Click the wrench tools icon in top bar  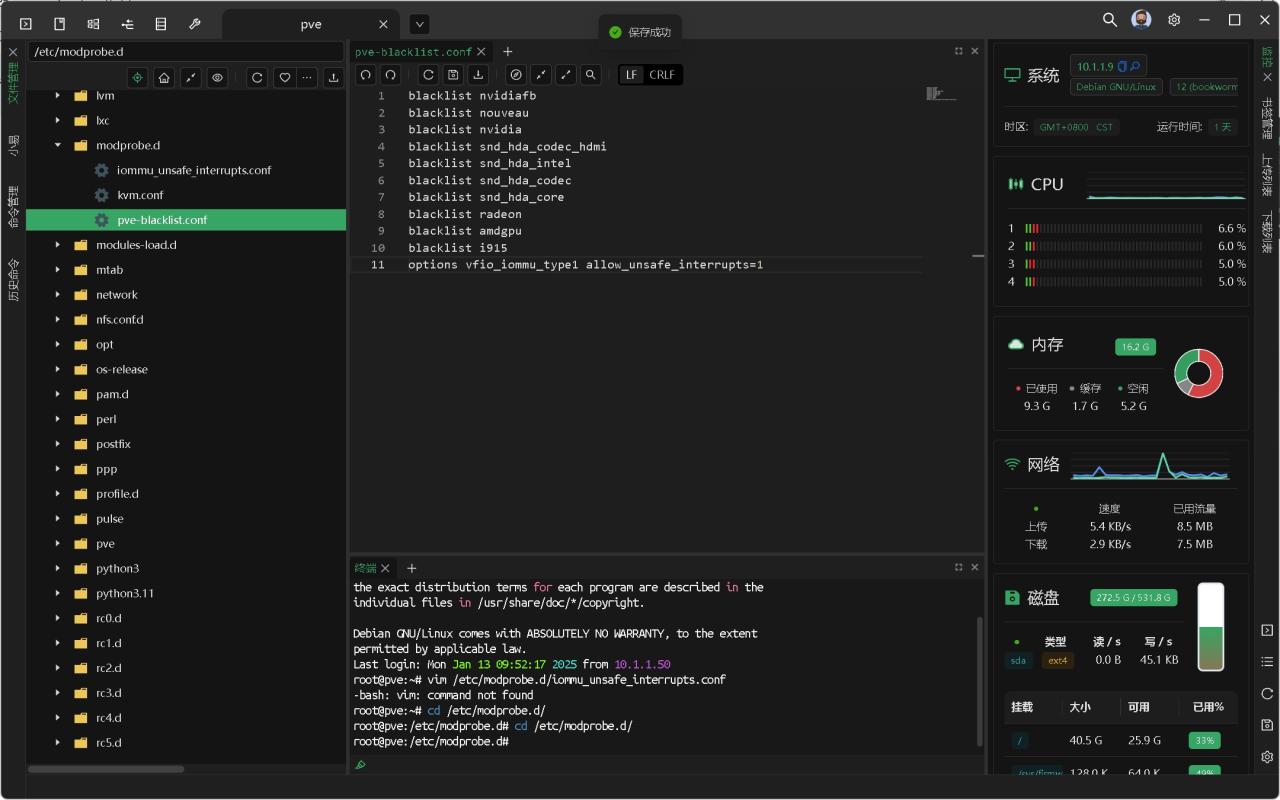195,23
